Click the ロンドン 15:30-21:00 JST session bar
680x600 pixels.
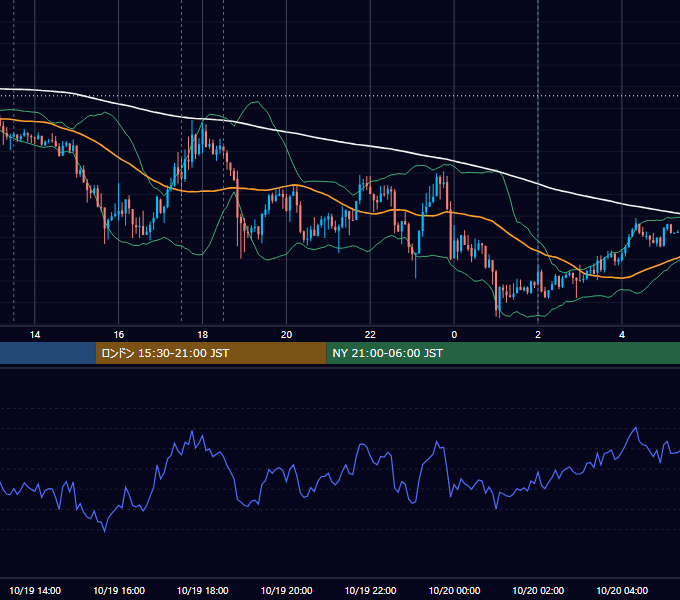[211, 353]
